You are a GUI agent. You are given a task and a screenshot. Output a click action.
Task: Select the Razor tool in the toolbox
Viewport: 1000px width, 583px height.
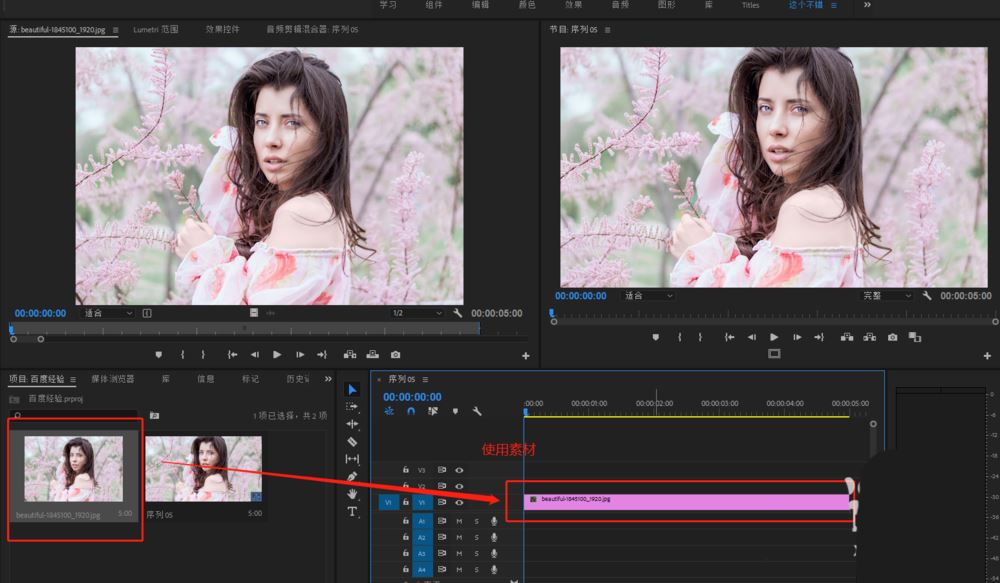352,441
